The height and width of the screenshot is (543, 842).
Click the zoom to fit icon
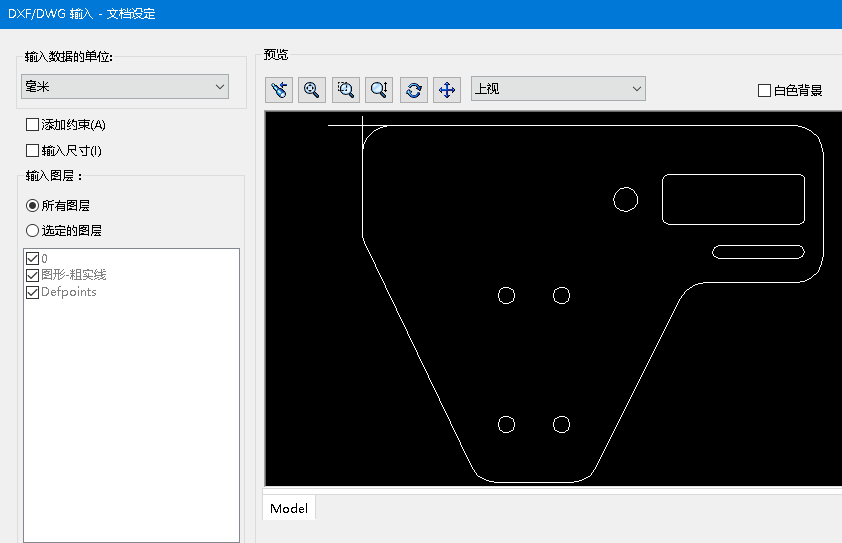(312, 90)
